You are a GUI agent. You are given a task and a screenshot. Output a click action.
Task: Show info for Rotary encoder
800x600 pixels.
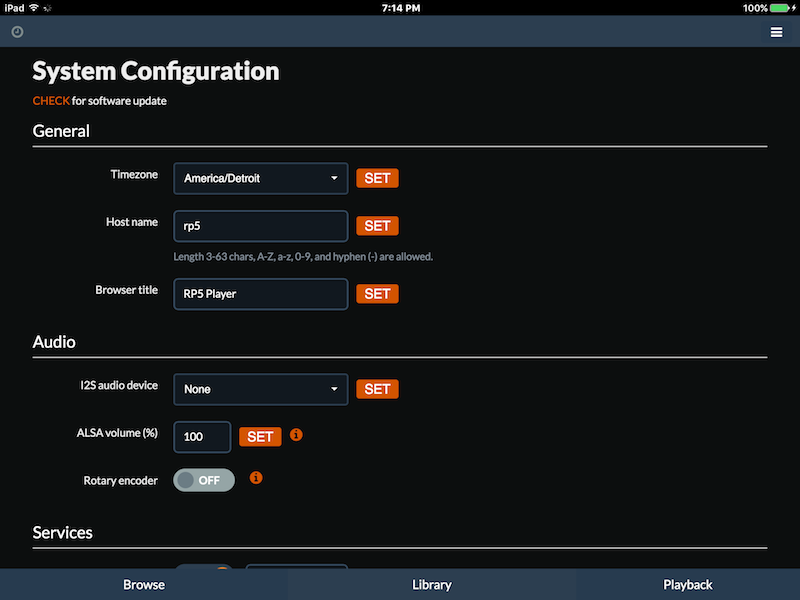click(256, 478)
